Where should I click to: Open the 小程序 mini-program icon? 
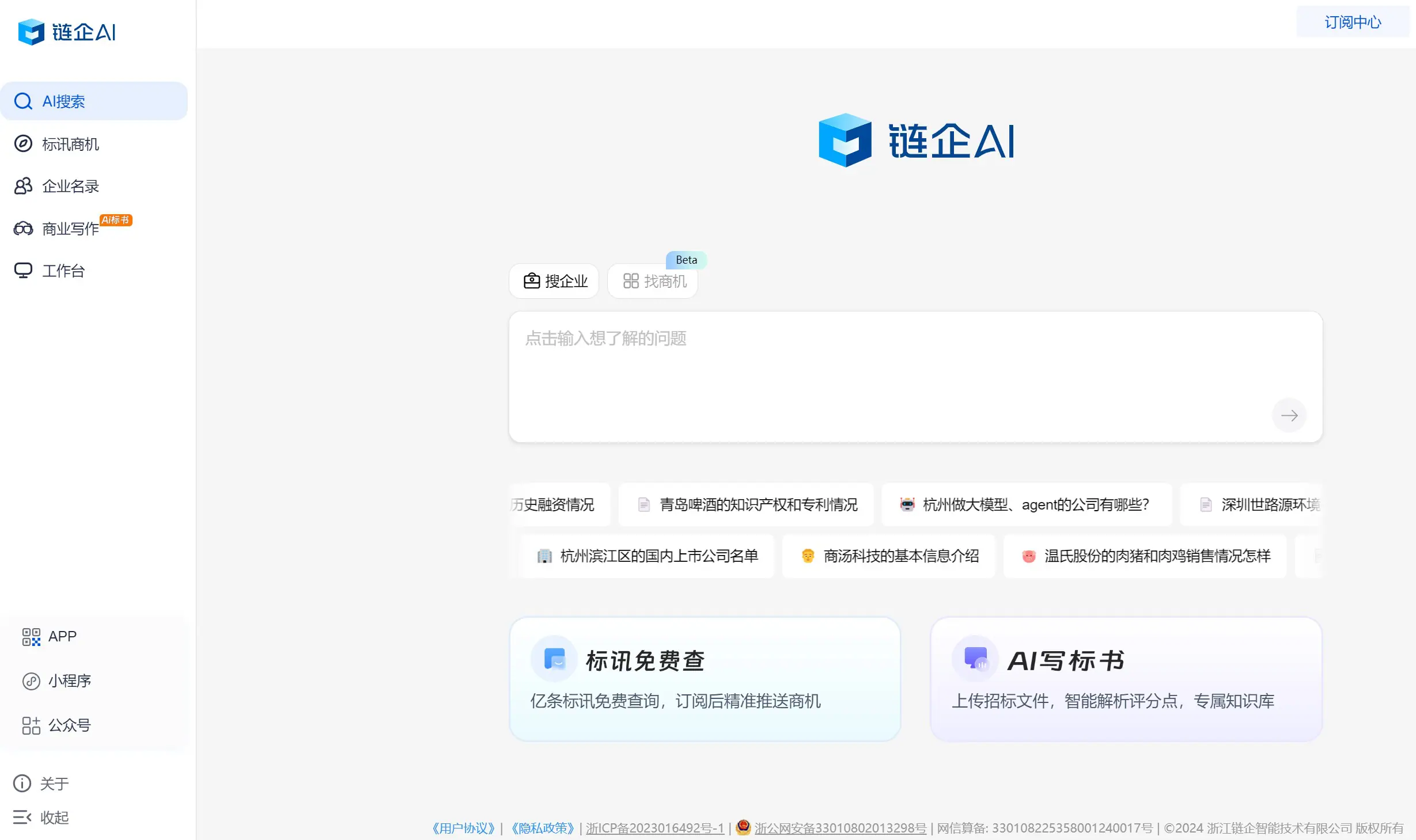click(31, 681)
